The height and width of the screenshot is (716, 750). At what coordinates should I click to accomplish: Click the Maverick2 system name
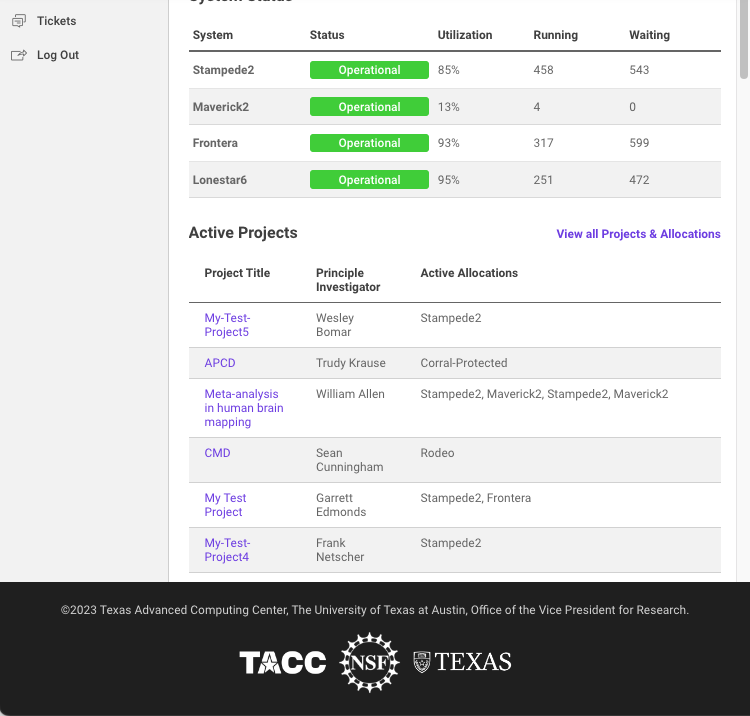pos(221,107)
